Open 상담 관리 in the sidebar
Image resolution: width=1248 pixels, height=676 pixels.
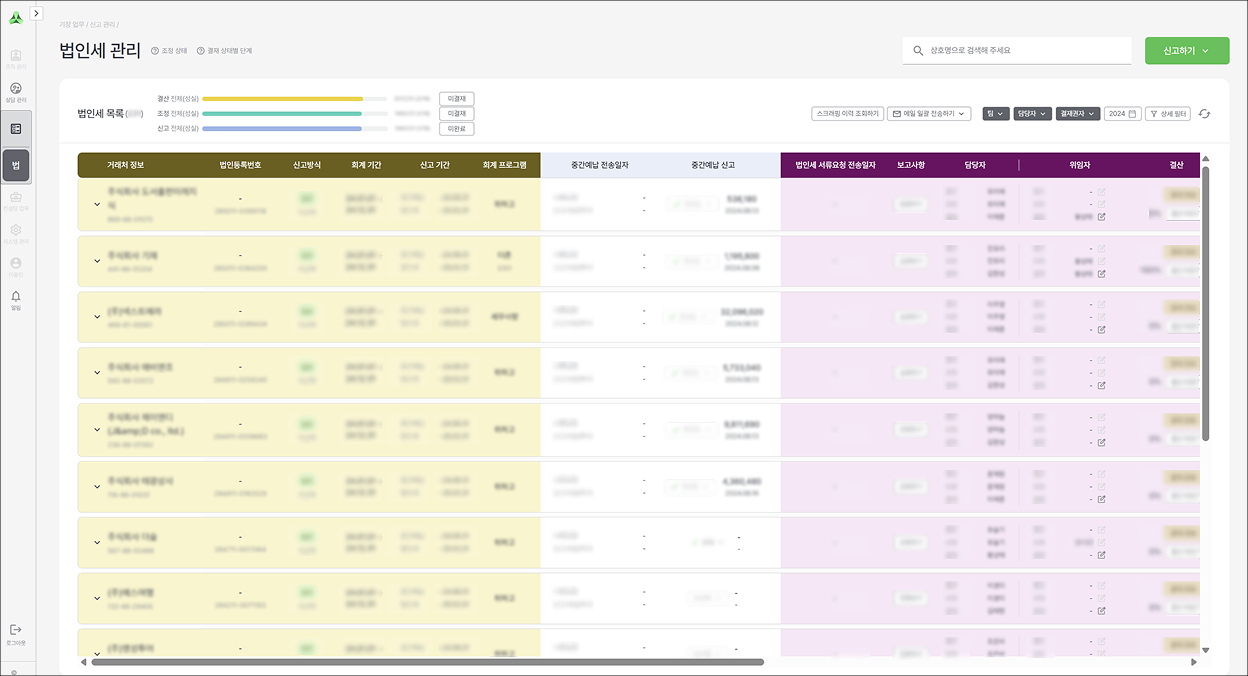point(16,88)
